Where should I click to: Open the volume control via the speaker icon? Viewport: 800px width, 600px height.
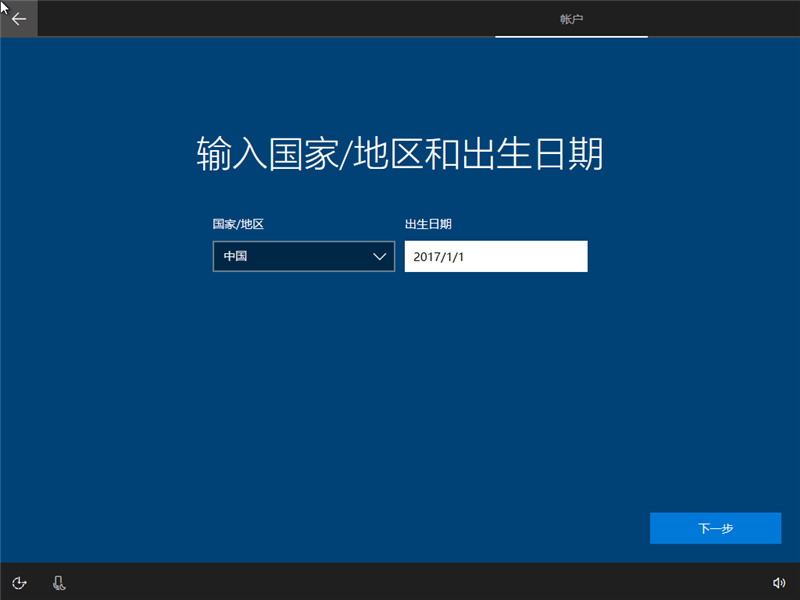coord(781,582)
